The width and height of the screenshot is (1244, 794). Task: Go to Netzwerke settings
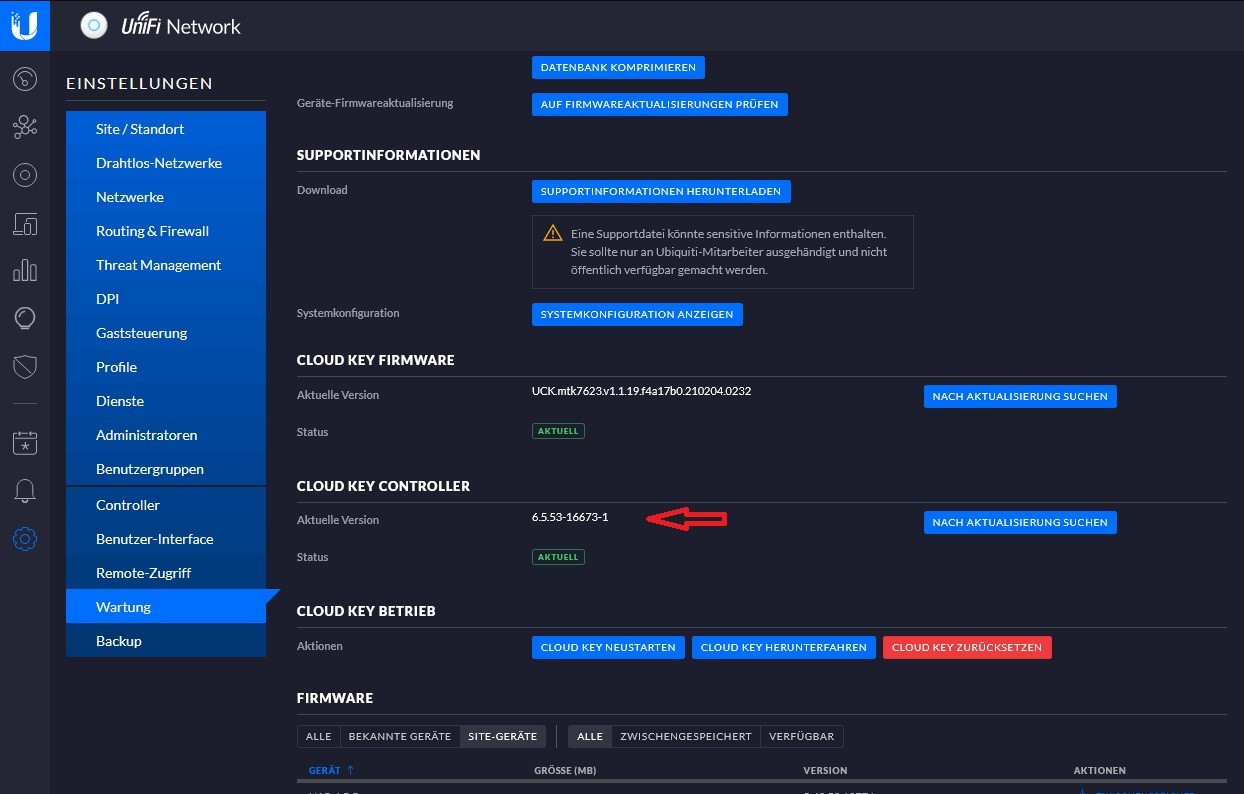166,197
